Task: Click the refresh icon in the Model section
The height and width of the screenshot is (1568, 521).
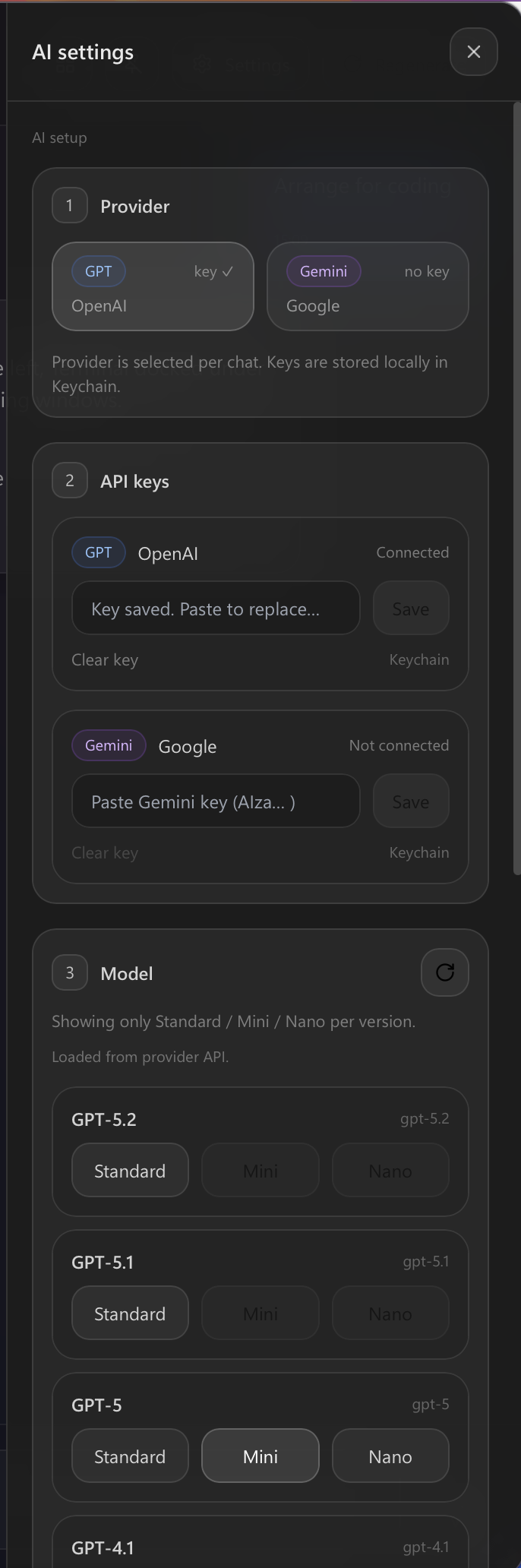Action: (x=444, y=972)
